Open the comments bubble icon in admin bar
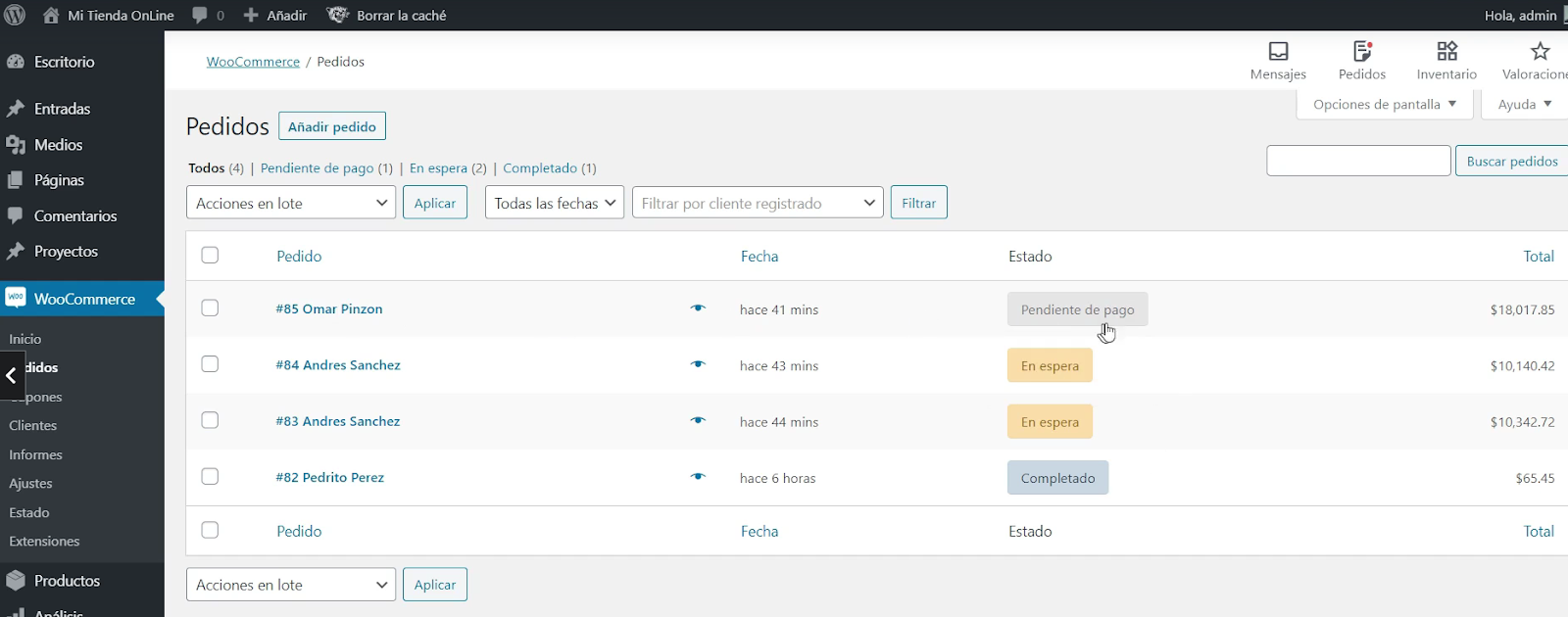 (200, 15)
